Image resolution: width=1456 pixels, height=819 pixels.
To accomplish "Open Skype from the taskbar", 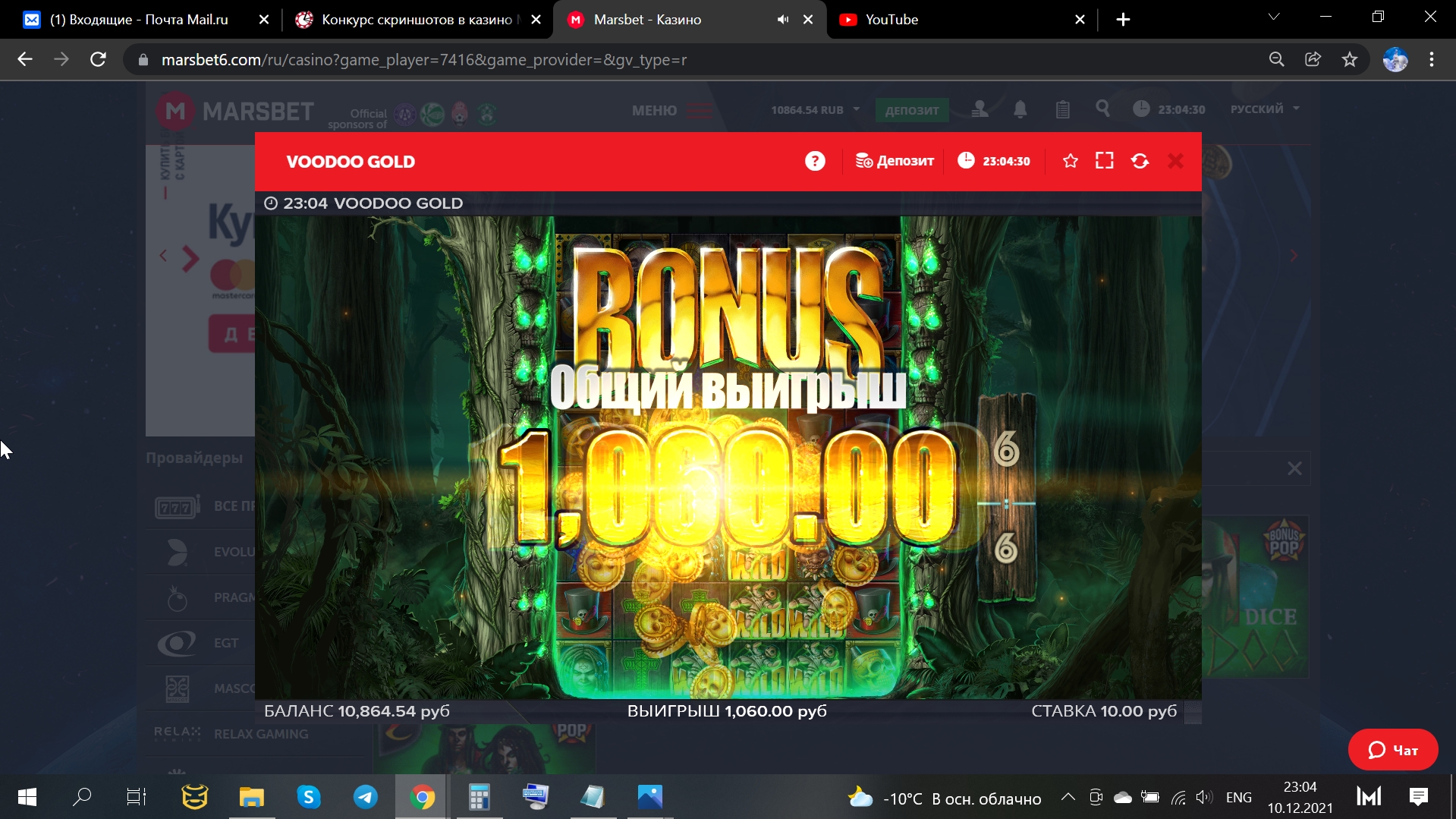I will [x=308, y=797].
